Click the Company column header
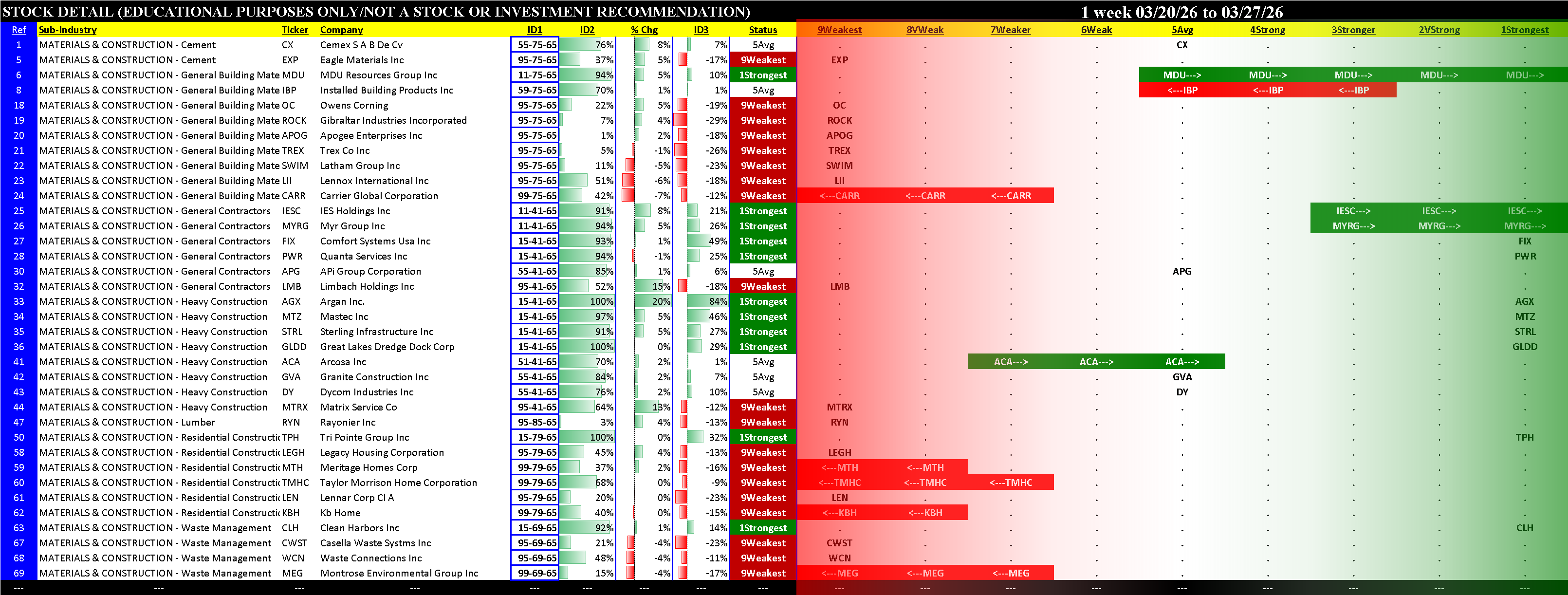The height and width of the screenshot is (595, 1568). pyautogui.click(x=341, y=30)
